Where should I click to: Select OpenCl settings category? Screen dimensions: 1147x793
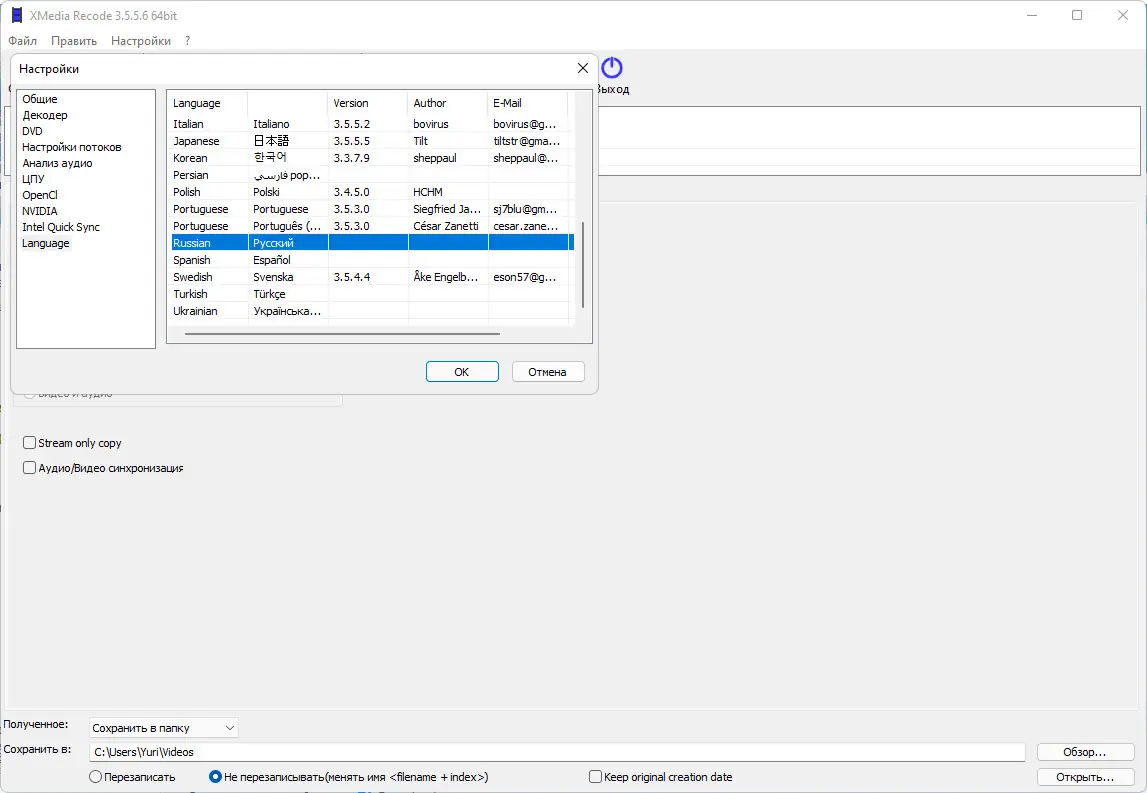coord(40,195)
